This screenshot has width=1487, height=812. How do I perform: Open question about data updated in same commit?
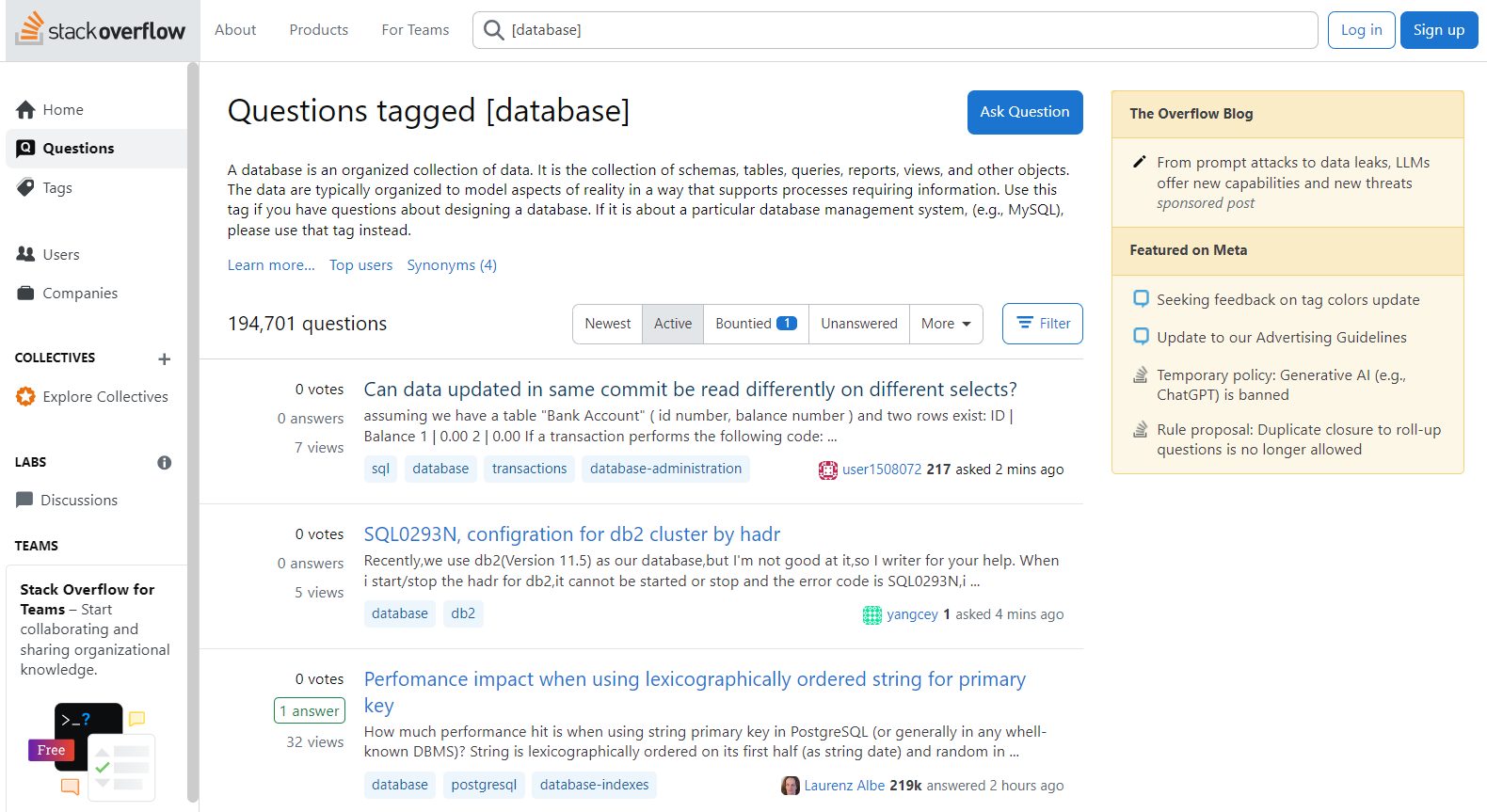691,390
